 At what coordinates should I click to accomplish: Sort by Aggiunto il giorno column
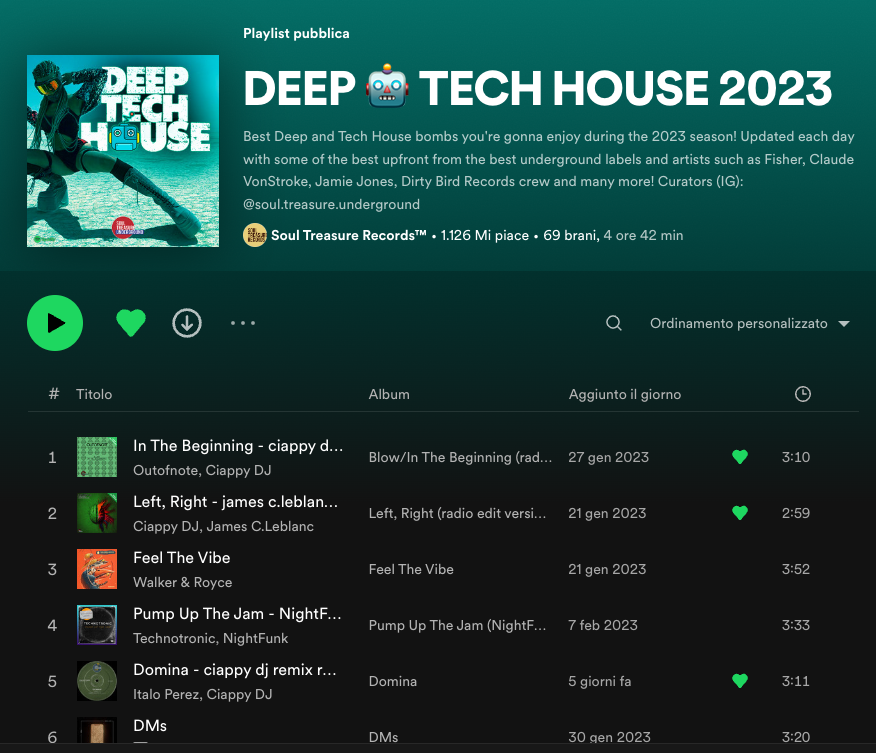point(625,394)
